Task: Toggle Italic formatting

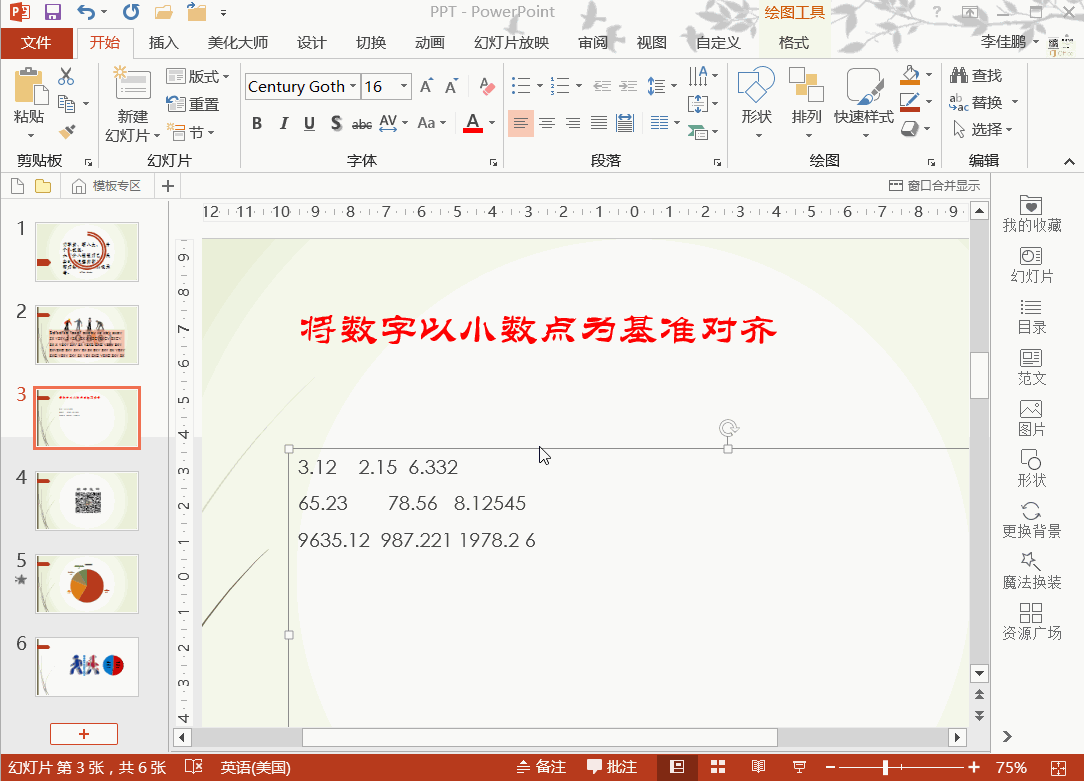Action: tap(283, 123)
